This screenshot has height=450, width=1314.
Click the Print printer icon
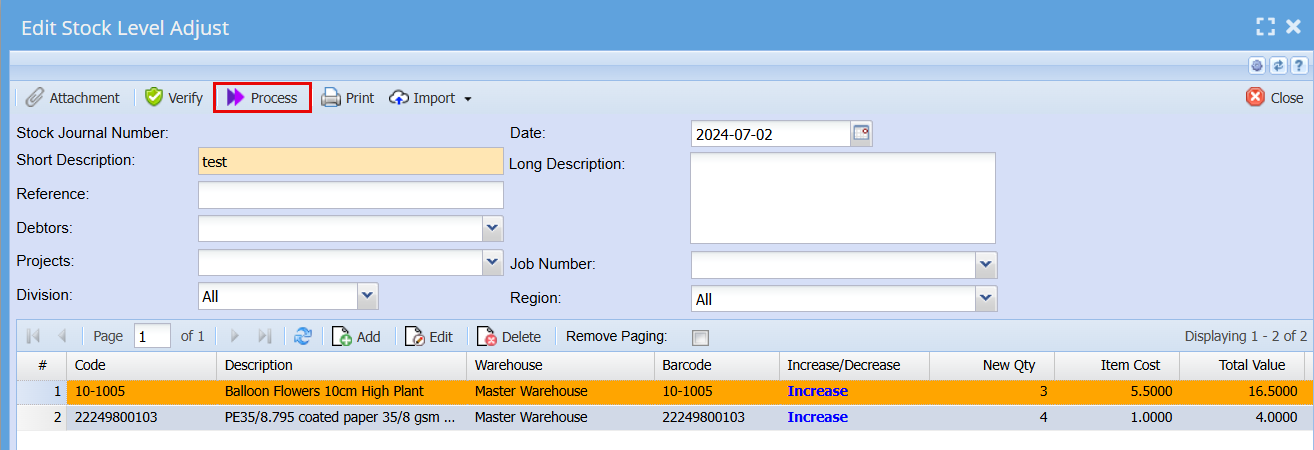click(331, 98)
